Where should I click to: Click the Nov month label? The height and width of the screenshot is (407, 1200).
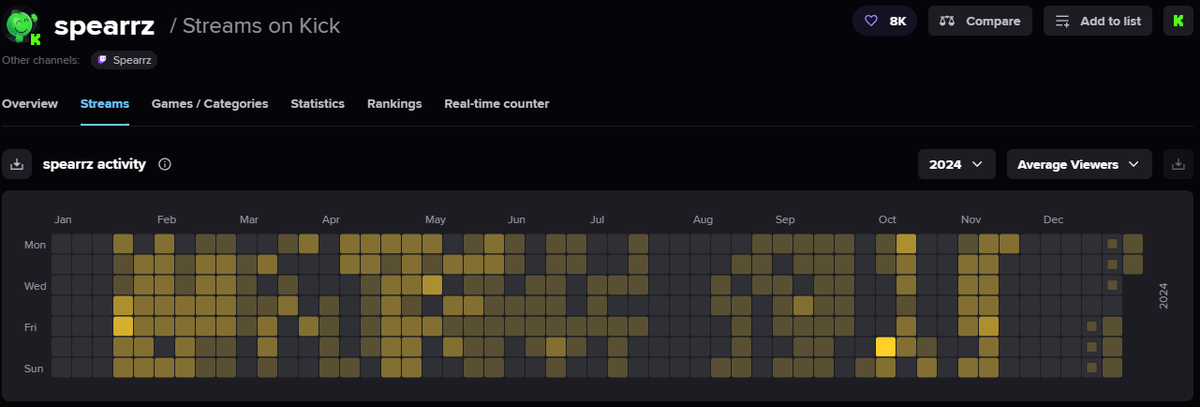pos(970,219)
